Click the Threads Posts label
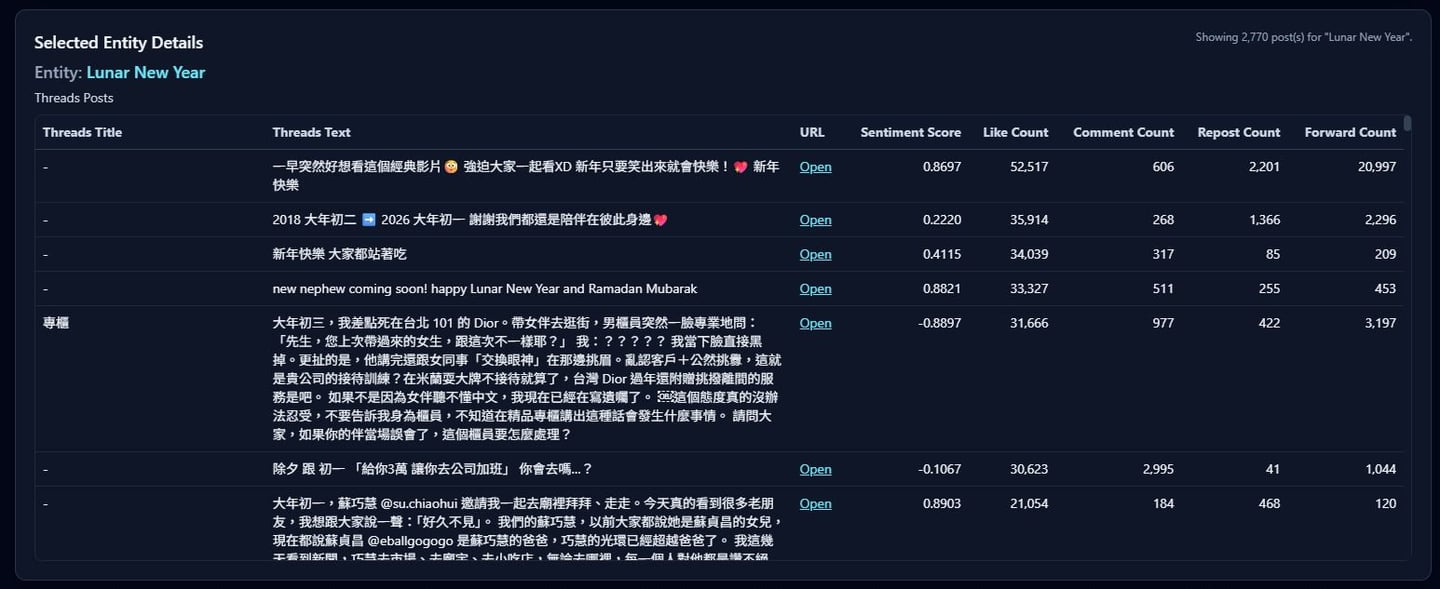Image resolution: width=1440 pixels, height=589 pixels. tap(74, 98)
